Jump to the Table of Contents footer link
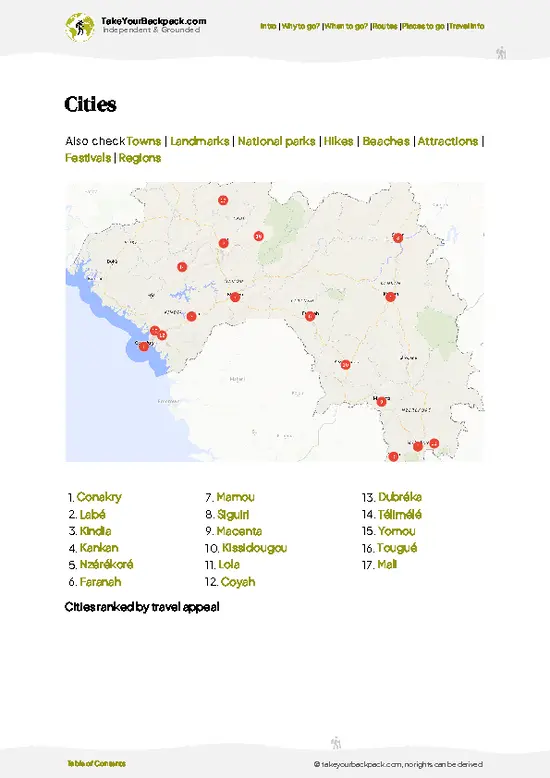The image size is (550, 778). tap(96, 764)
